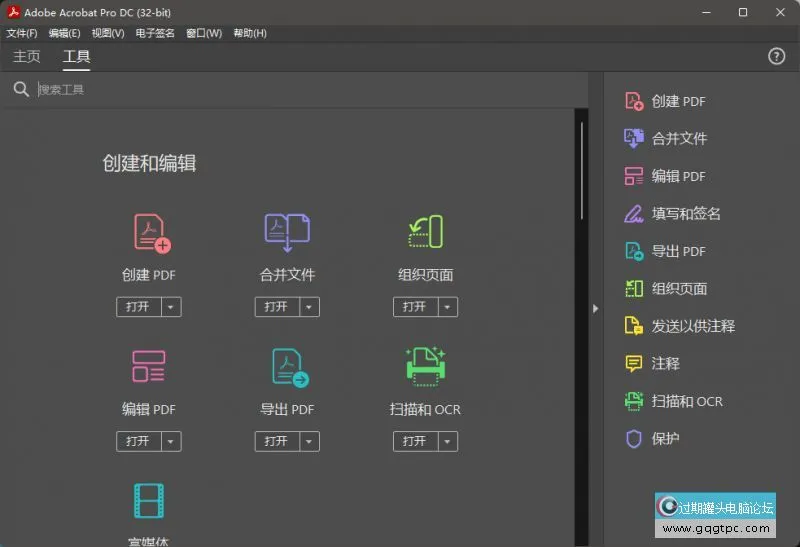Select 填写和签名 in the right sidebar

click(x=685, y=214)
